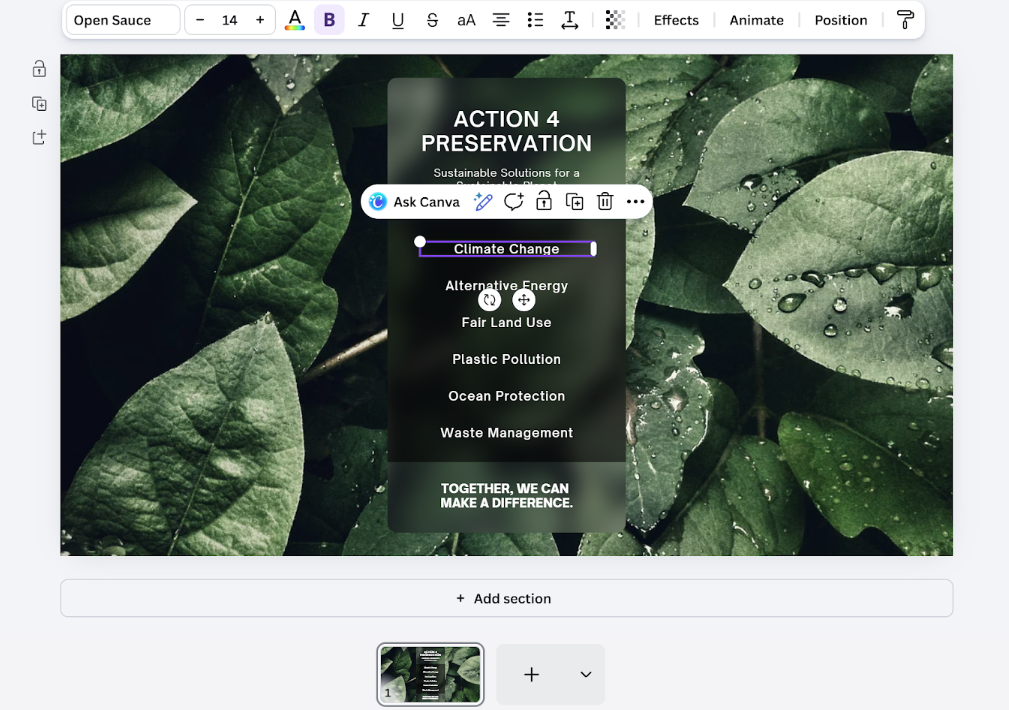Apply strikethrough to the text
The image size is (1009, 710).
(x=432, y=20)
